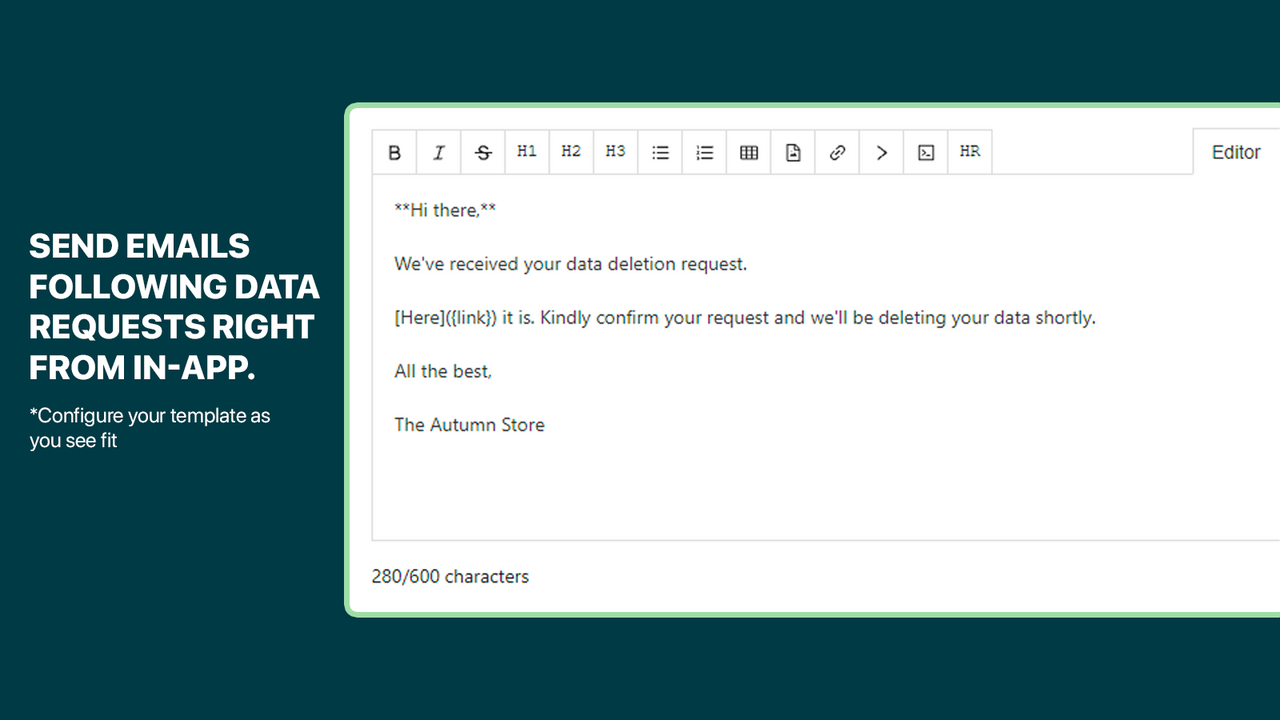Image resolution: width=1280 pixels, height=720 pixels.
Task: Insert an H1 heading
Action: tap(527, 152)
